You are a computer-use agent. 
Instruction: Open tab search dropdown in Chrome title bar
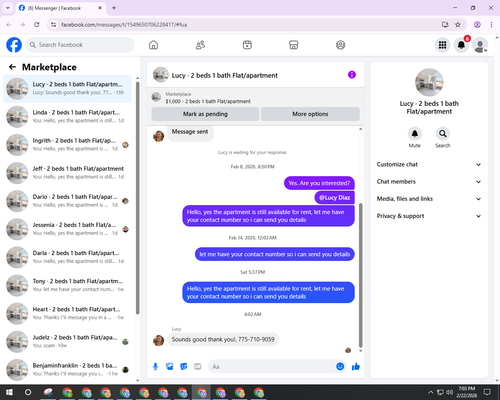pos(8,8)
